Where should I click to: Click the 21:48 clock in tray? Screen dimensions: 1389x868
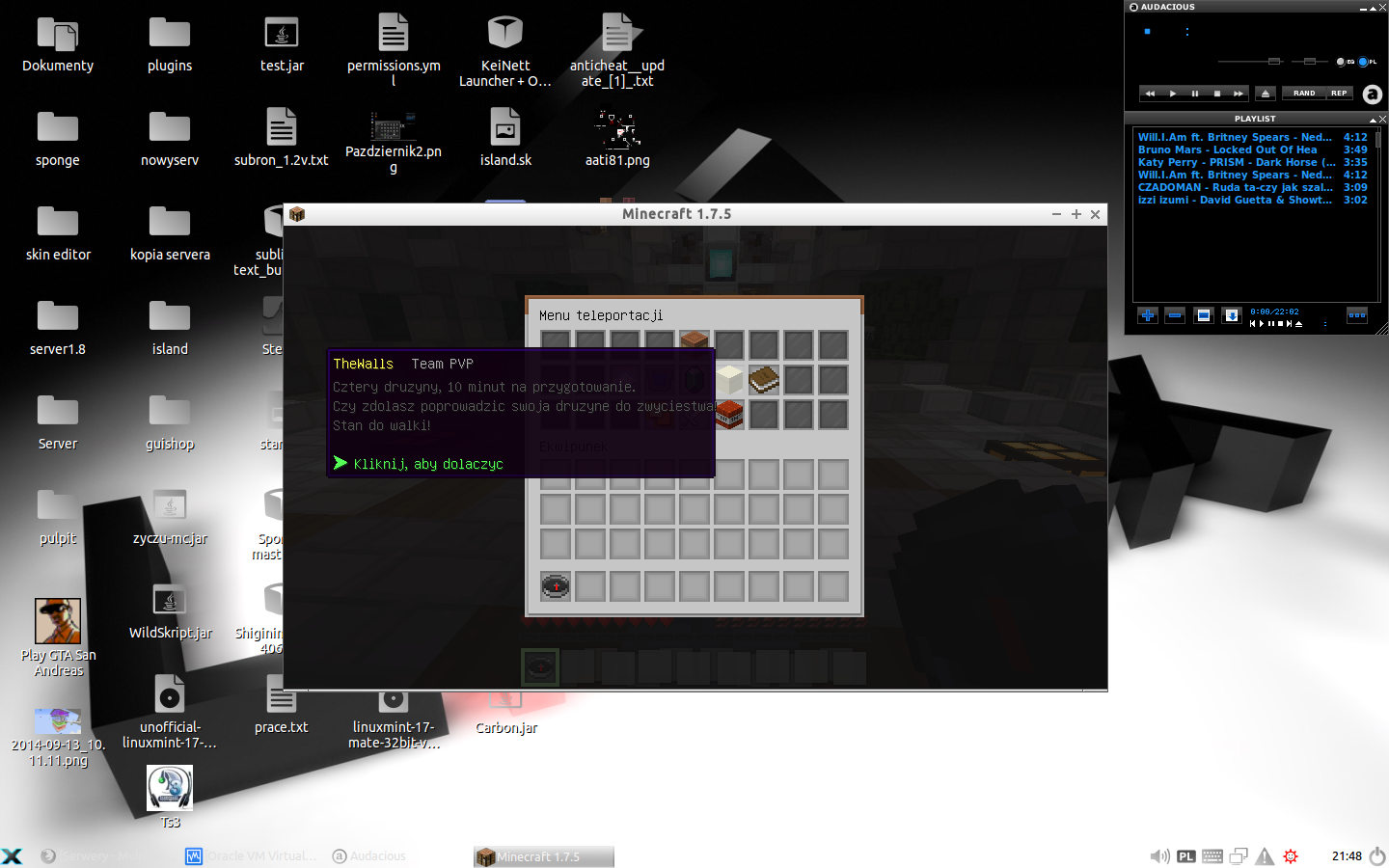(1347, 856)
